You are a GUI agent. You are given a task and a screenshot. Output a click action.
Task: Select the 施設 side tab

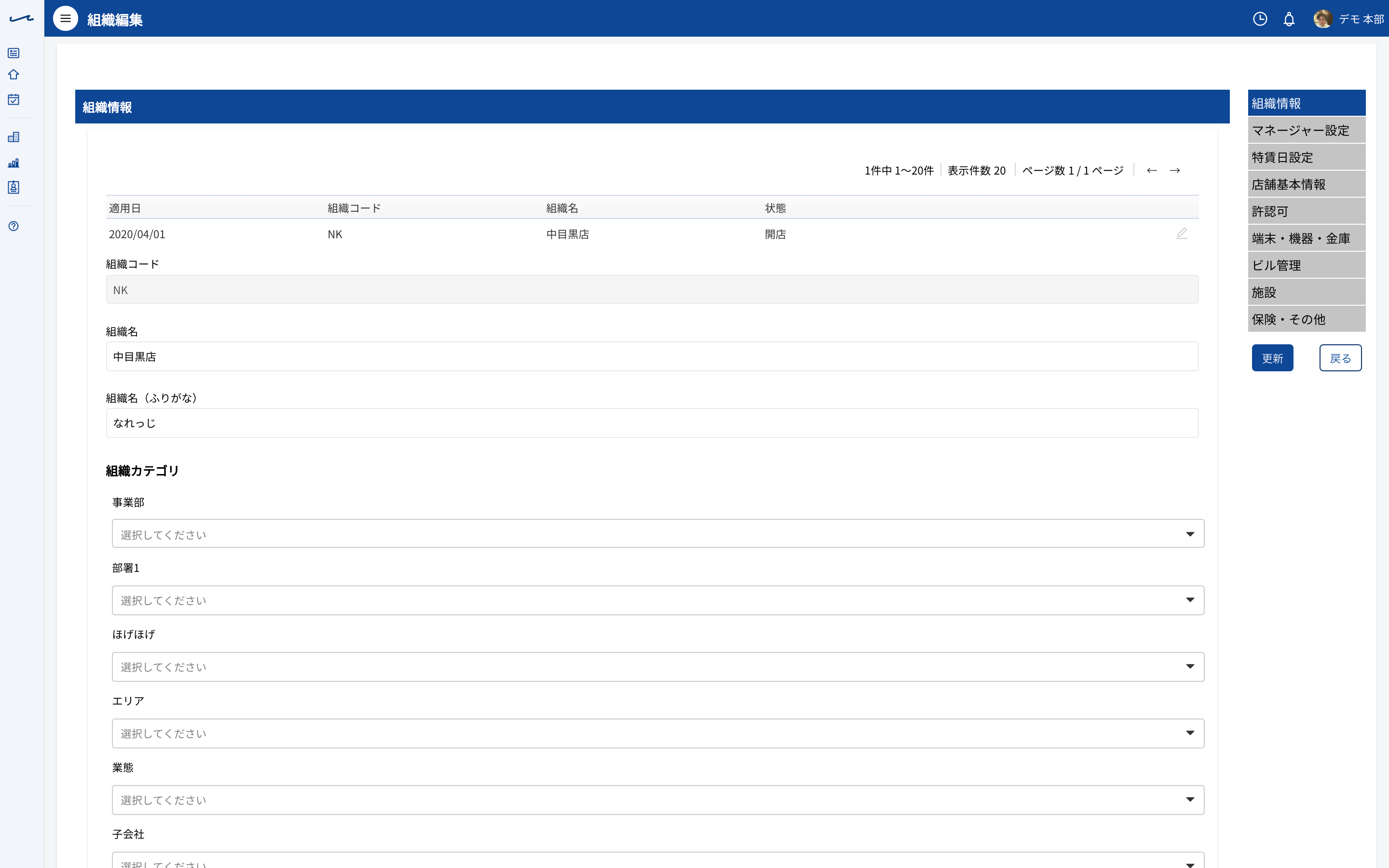tap(1307, 292)
